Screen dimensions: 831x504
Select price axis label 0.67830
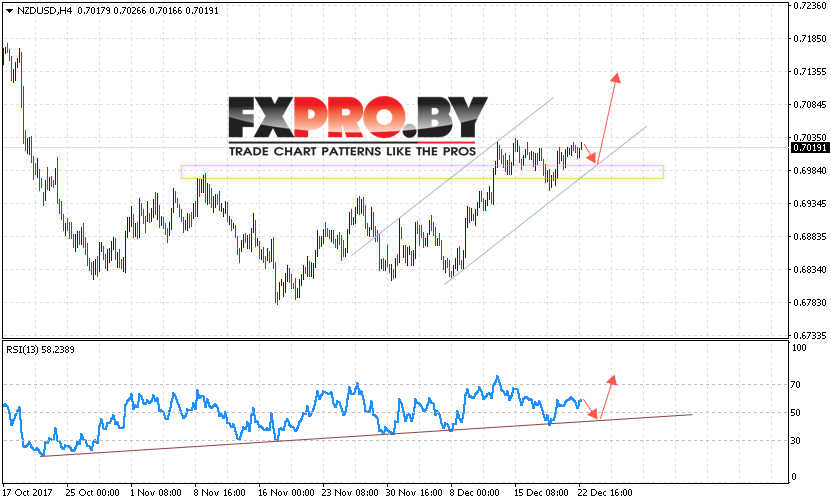click(810, 303)
